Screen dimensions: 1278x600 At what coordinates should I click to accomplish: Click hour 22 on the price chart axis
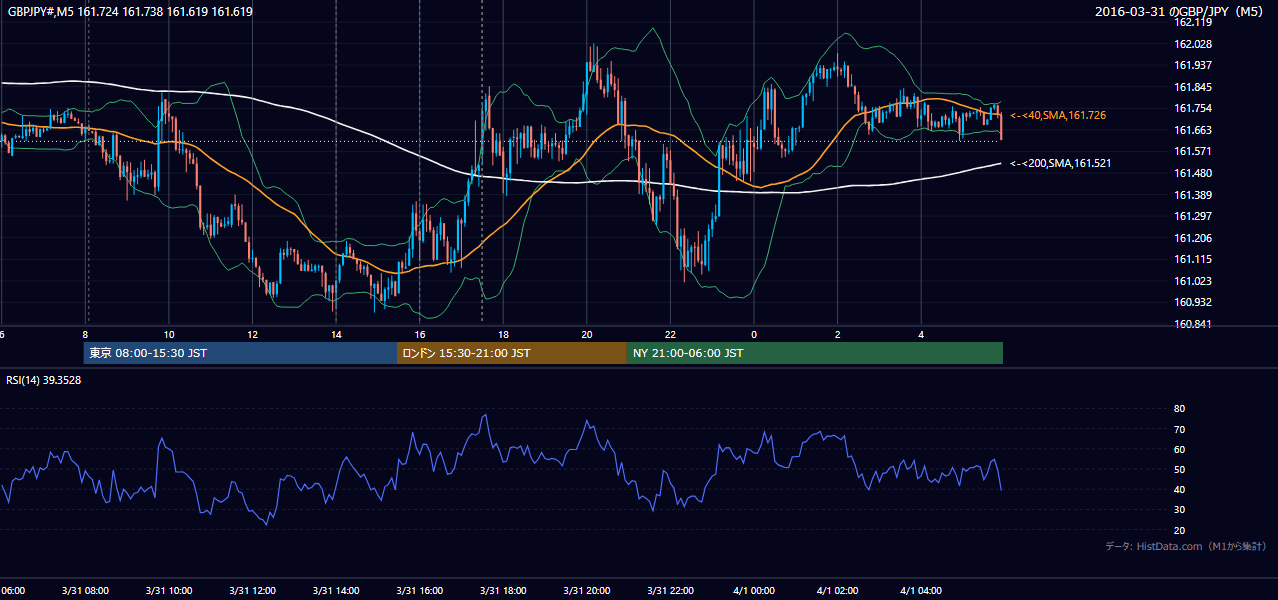coord(670,334)
